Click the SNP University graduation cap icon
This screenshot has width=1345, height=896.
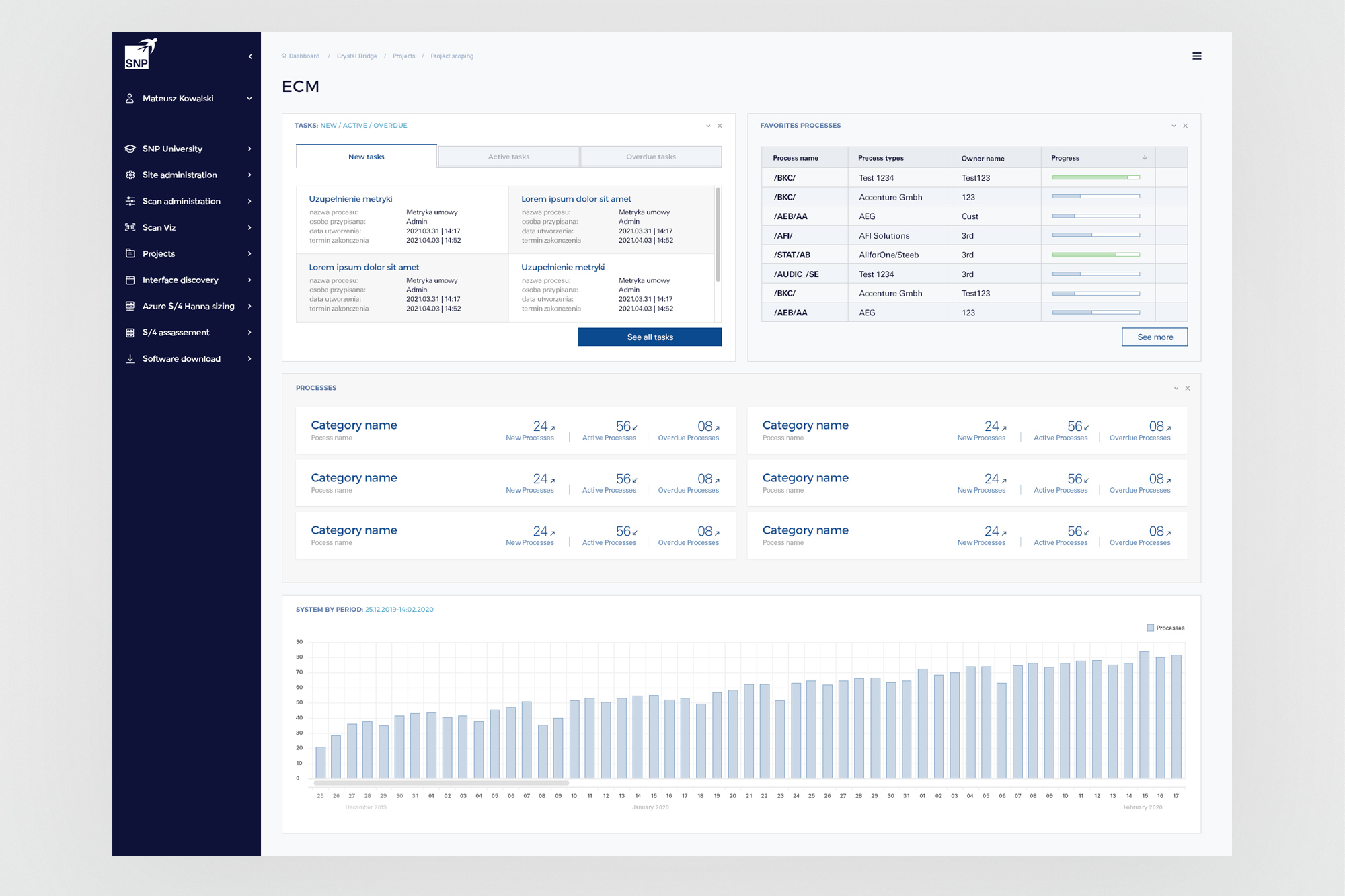pyautogui.click(x=130, y=149)
